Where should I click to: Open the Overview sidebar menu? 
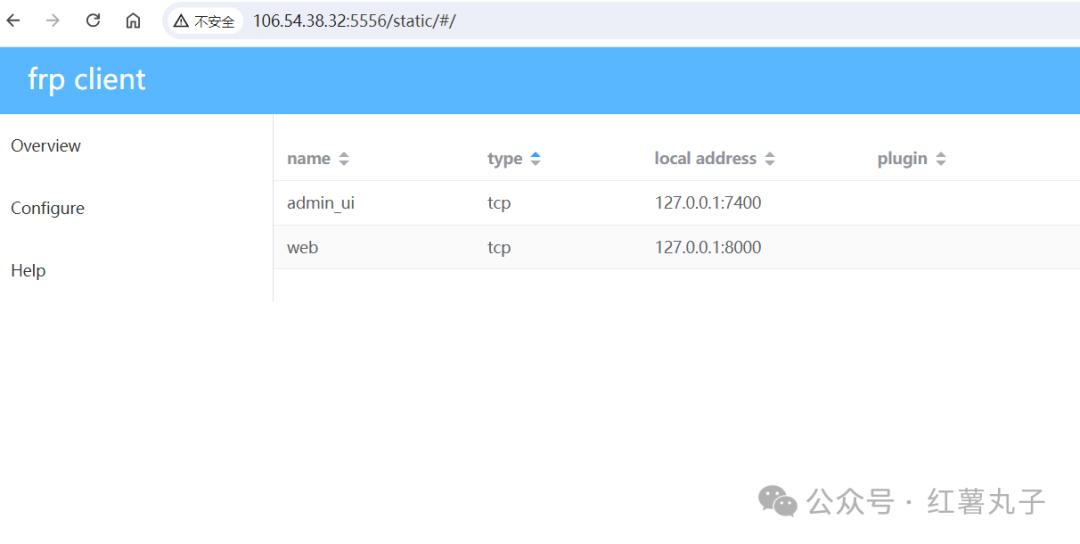tap(45, 146)
